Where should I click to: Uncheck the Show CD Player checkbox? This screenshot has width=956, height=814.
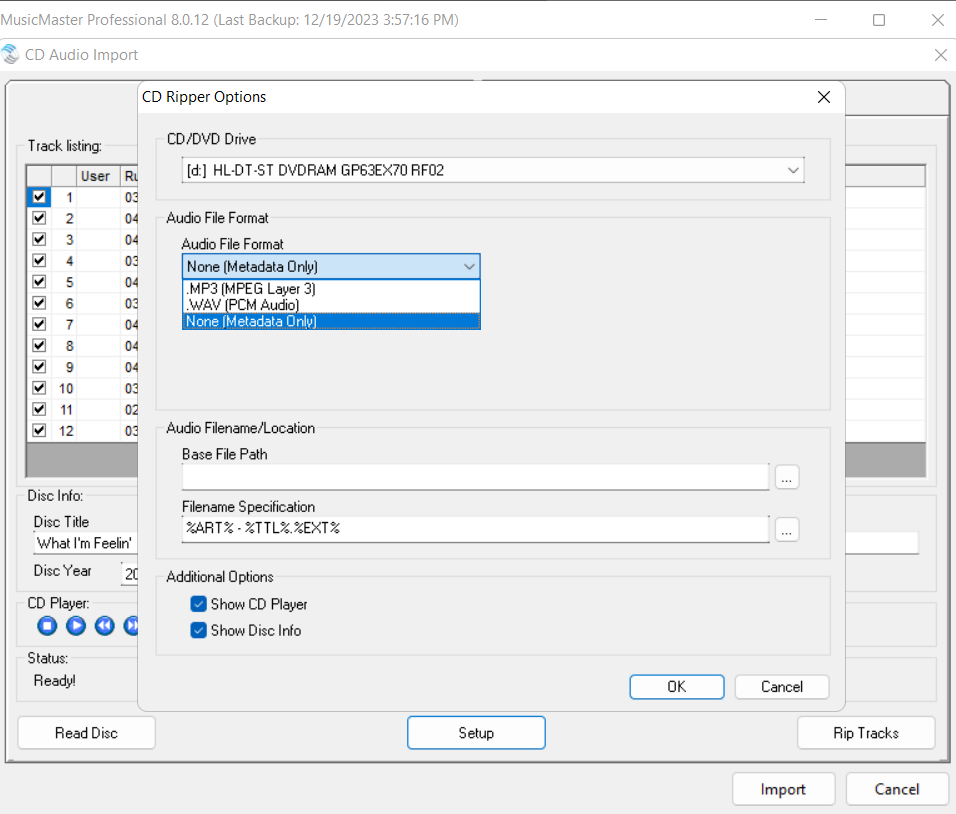point(198,604)
